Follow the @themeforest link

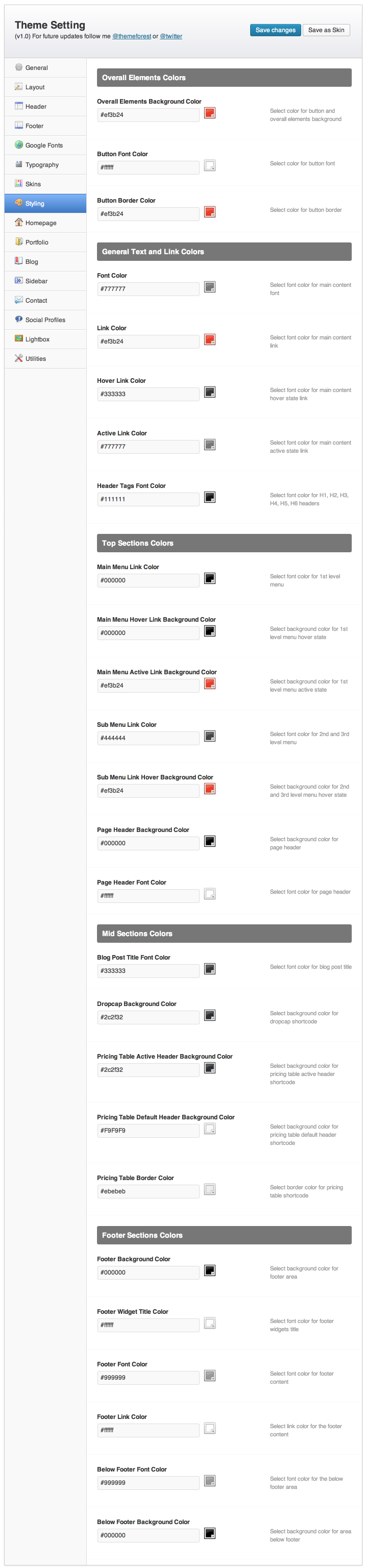tap(131, 37)
